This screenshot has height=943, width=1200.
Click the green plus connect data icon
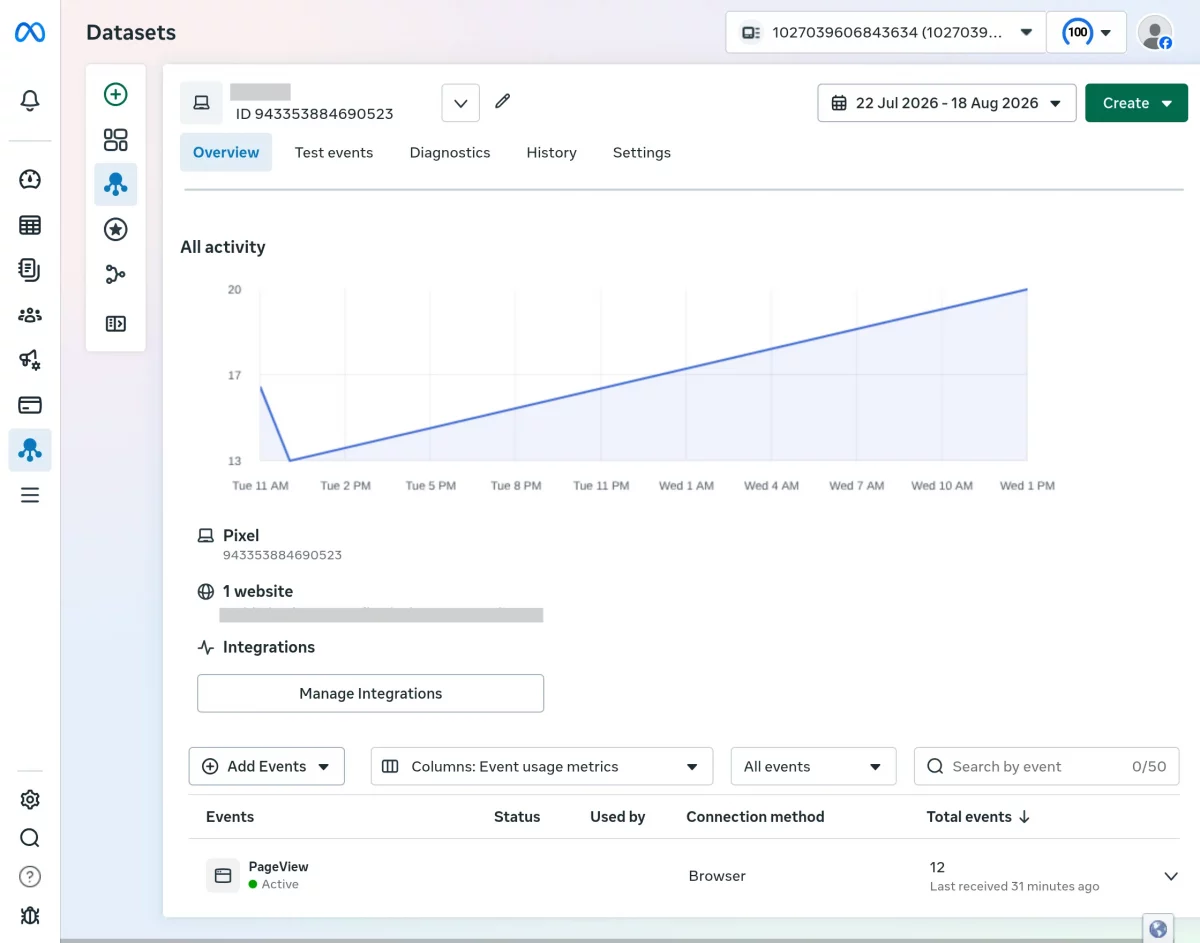point(116,94)
